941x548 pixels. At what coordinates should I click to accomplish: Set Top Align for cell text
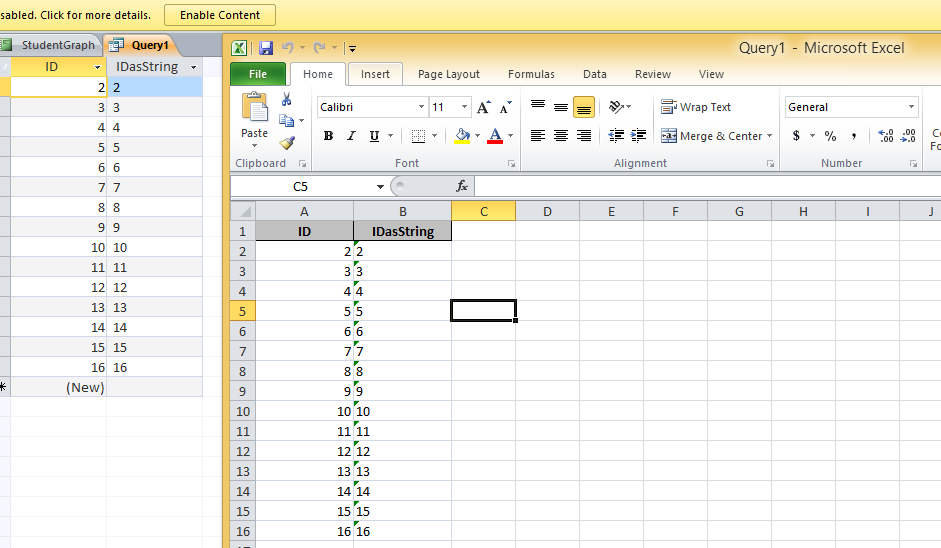[x=538, y=107]
